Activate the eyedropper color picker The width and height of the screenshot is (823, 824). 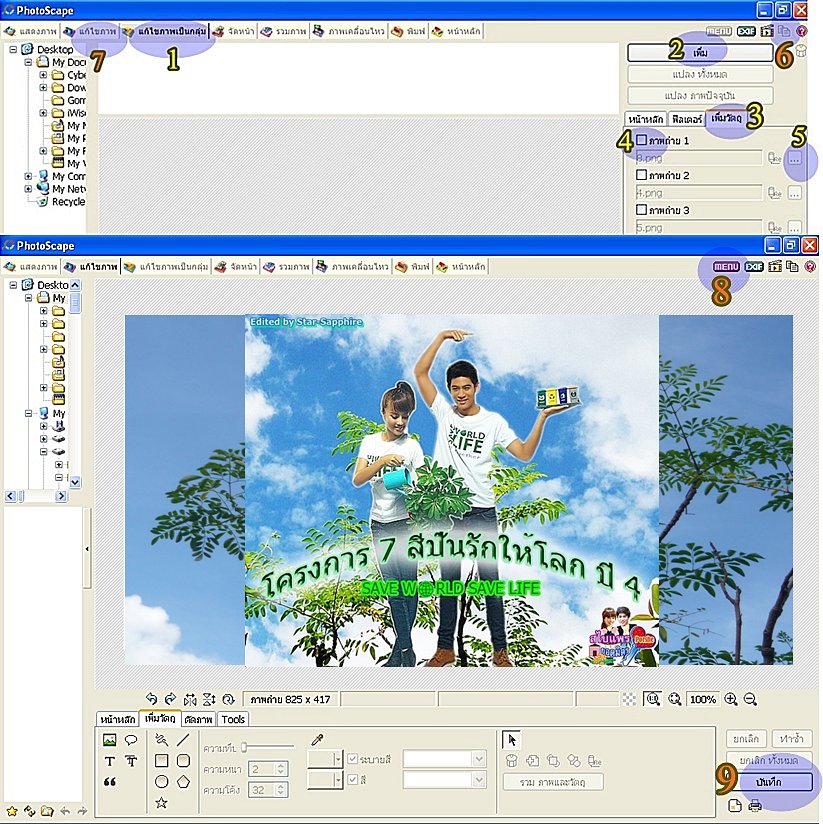point(317,740)
